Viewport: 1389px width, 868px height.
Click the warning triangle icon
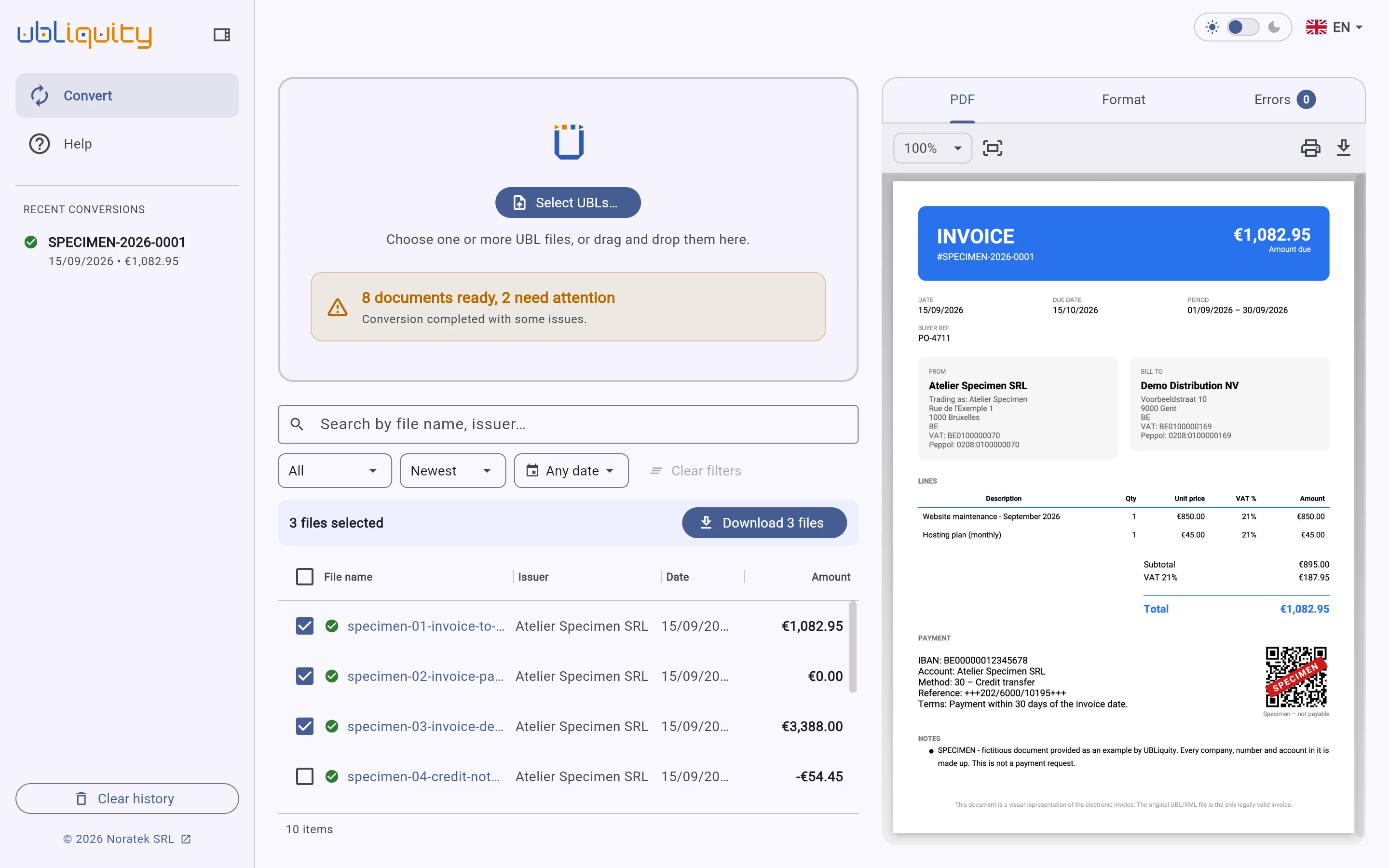click(x=338, y=307)
